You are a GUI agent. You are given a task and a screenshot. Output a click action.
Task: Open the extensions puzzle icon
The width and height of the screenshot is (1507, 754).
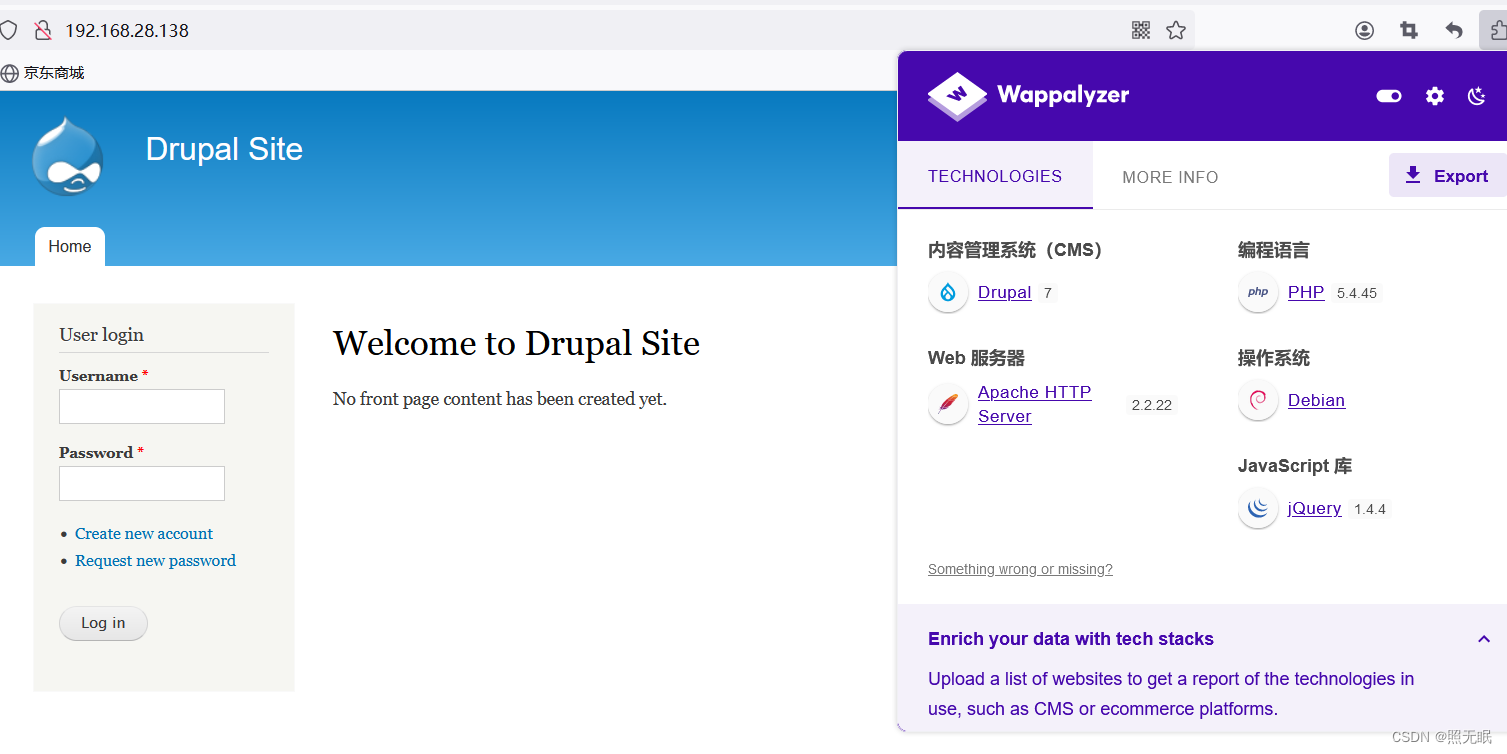(x=1497, y=30)
